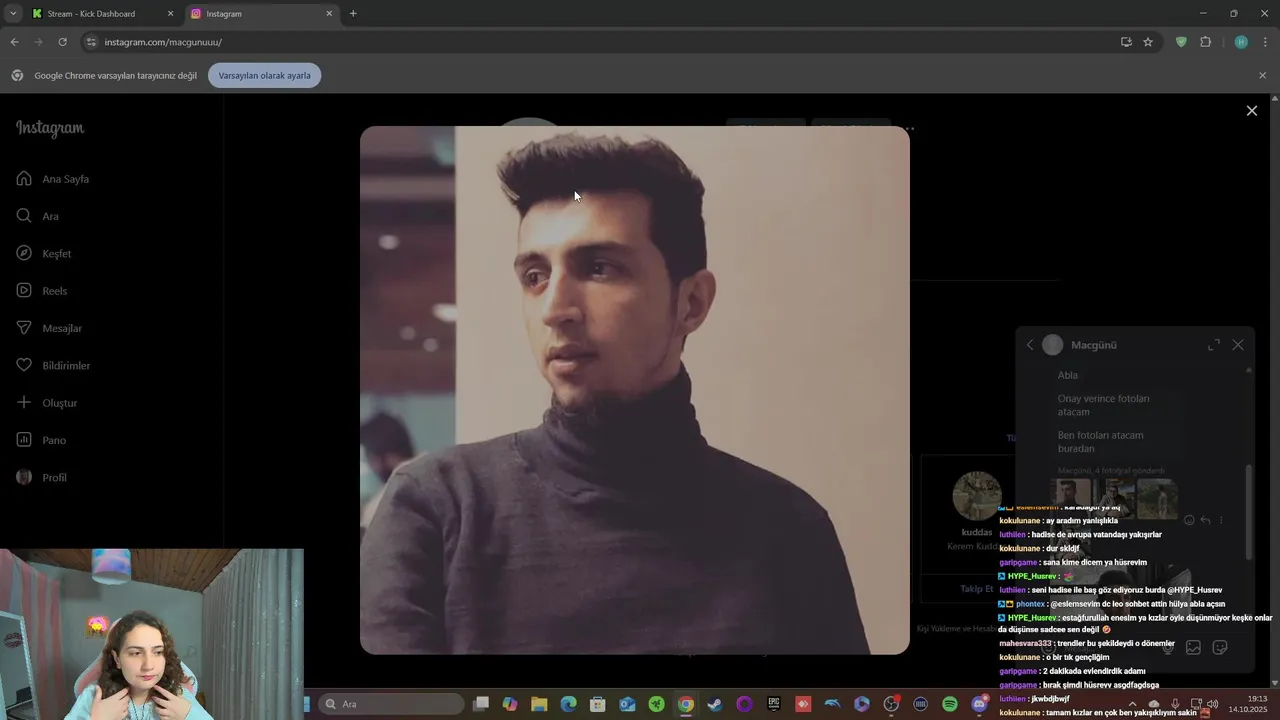Go back in the Macgünü chat popup
This screenshot has width=1280, height=720.
click(1030, 345)
